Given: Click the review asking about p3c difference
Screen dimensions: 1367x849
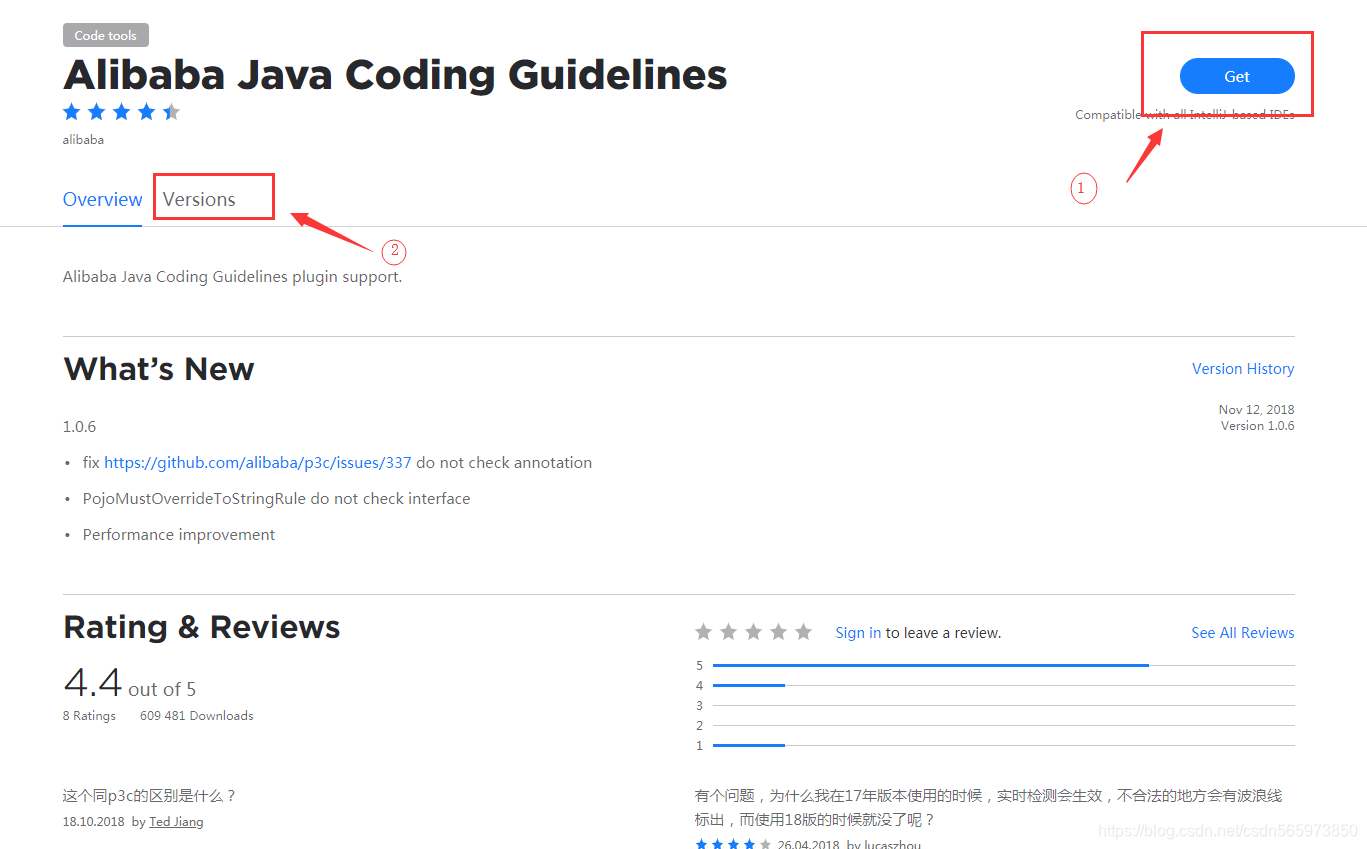Looking at the screenshot, I should pos(150,796).
